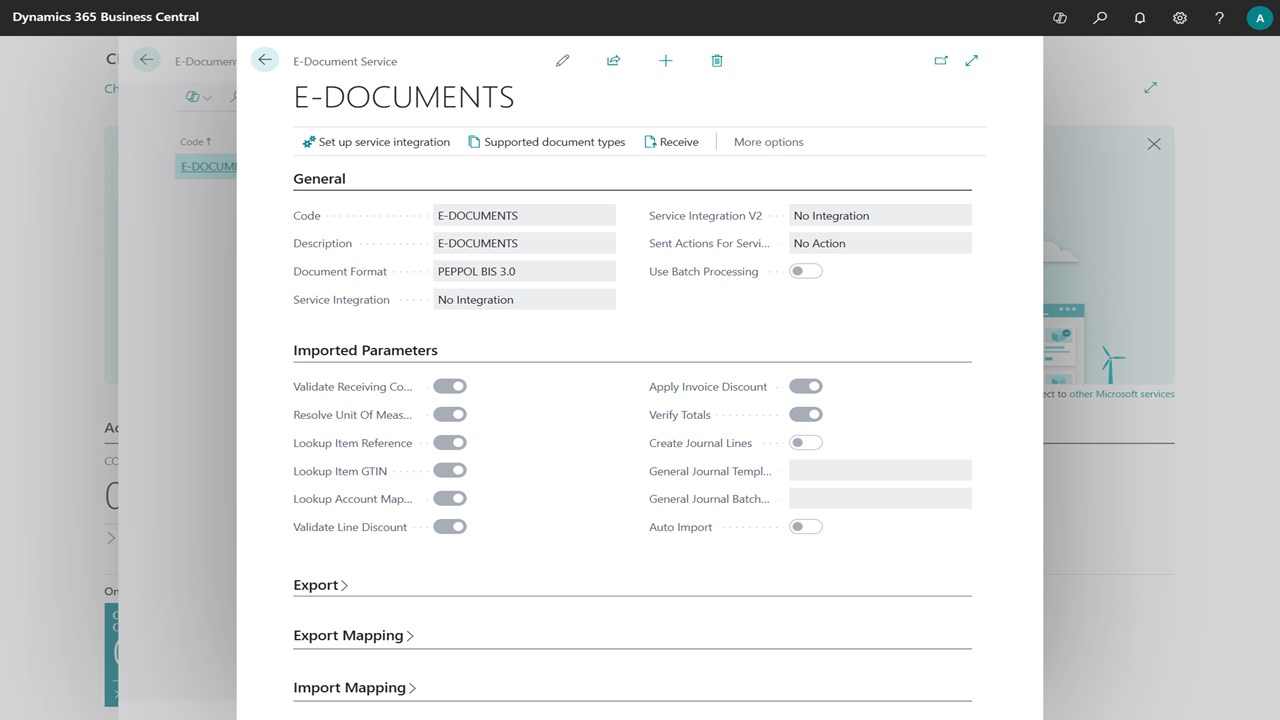Click the share icon on the card
Viewport: 1280px width, 720px height.
coord(614,61)
